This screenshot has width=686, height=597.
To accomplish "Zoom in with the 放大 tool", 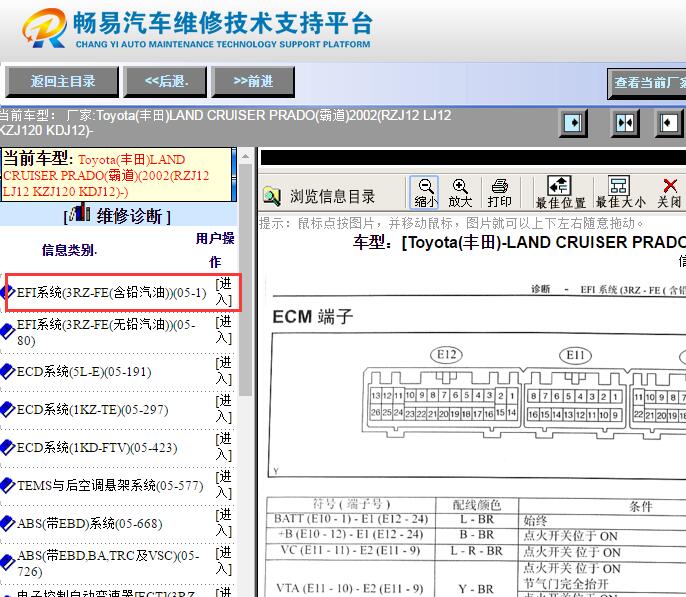I will (460, 192).
